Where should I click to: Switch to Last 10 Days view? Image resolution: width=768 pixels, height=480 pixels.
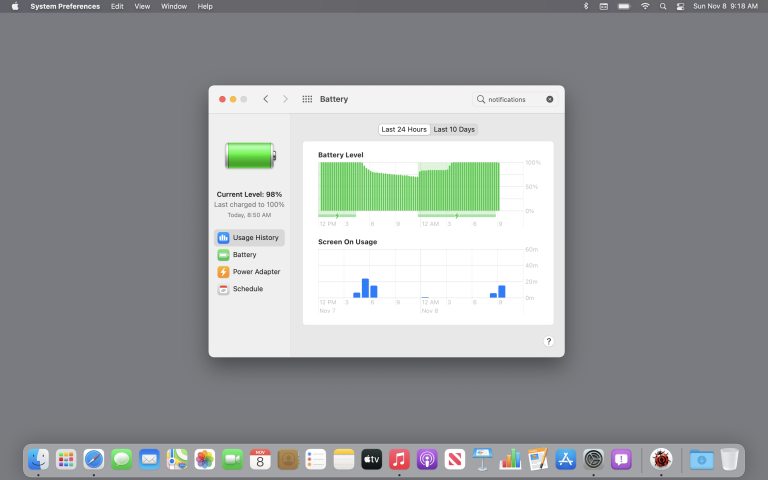[x=454, y=129]
